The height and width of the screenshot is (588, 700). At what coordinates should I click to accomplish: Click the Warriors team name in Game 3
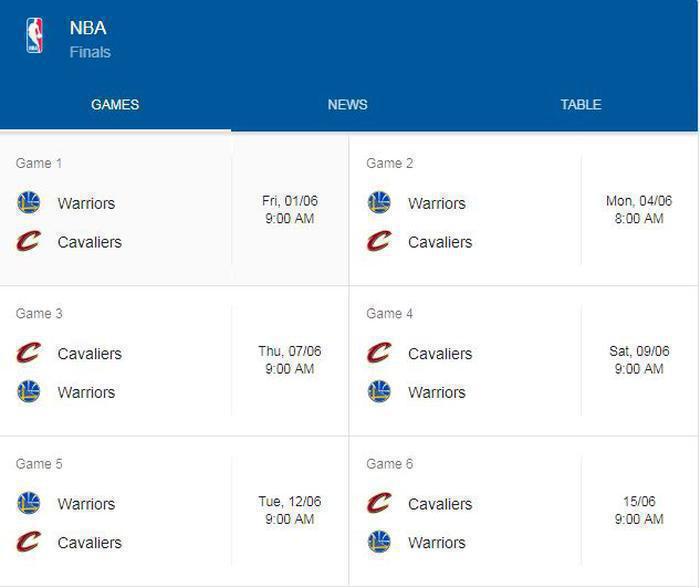[x=86, y=392]
